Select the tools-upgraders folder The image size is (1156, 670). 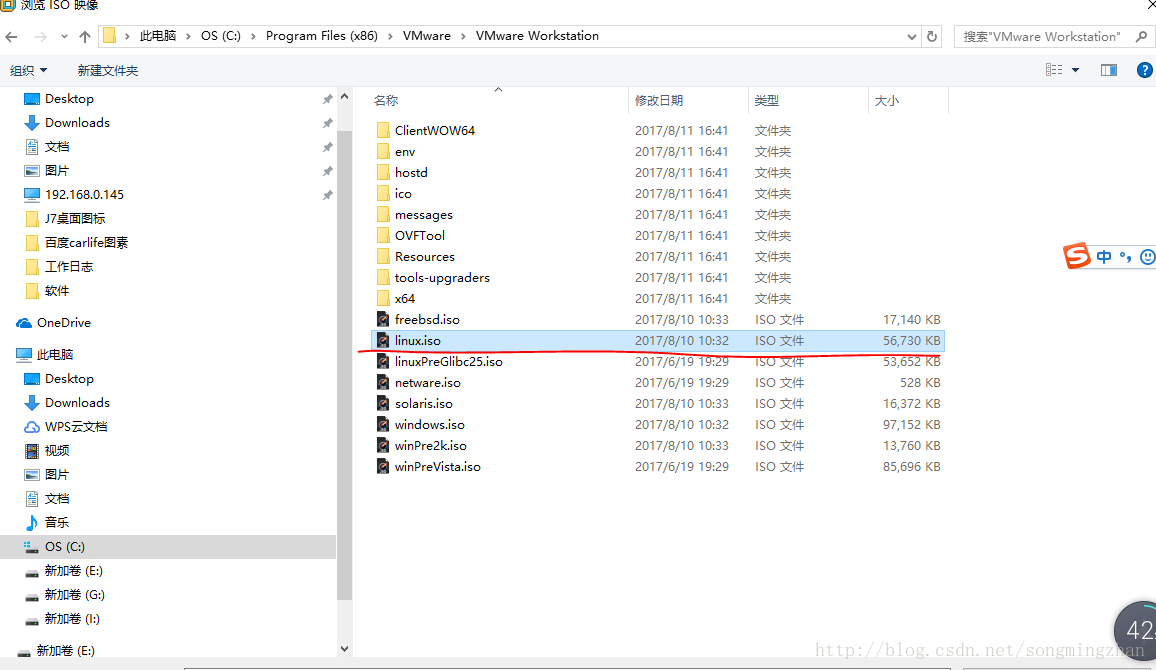(x=442, y=278)
